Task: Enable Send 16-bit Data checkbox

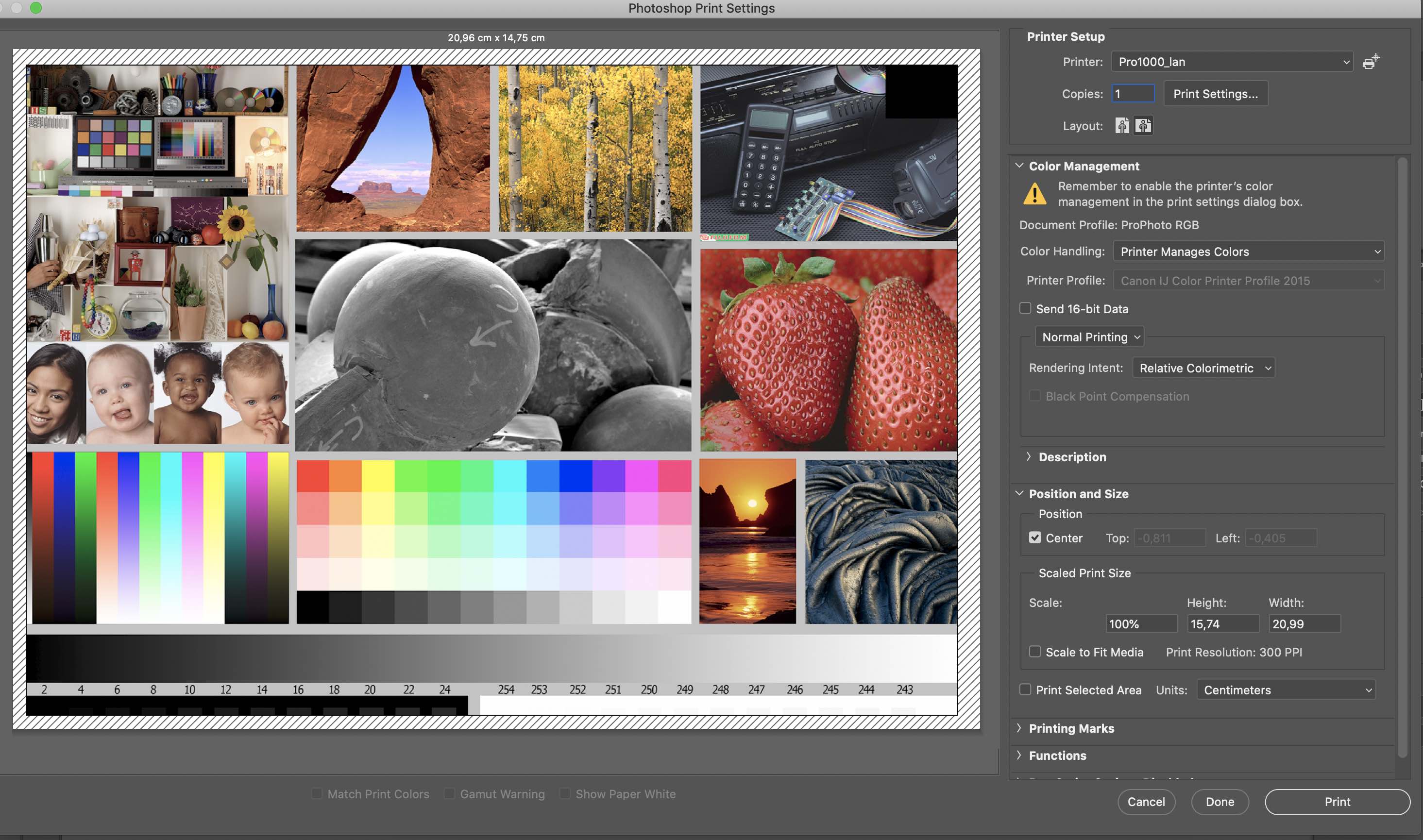Action: click(1025, 308)
